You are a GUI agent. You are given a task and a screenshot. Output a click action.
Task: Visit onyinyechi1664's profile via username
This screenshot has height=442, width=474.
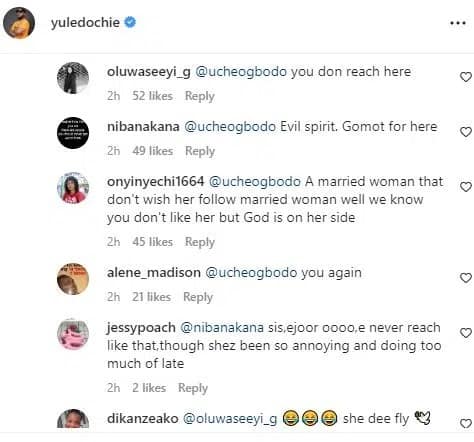[x=155, y=182]
